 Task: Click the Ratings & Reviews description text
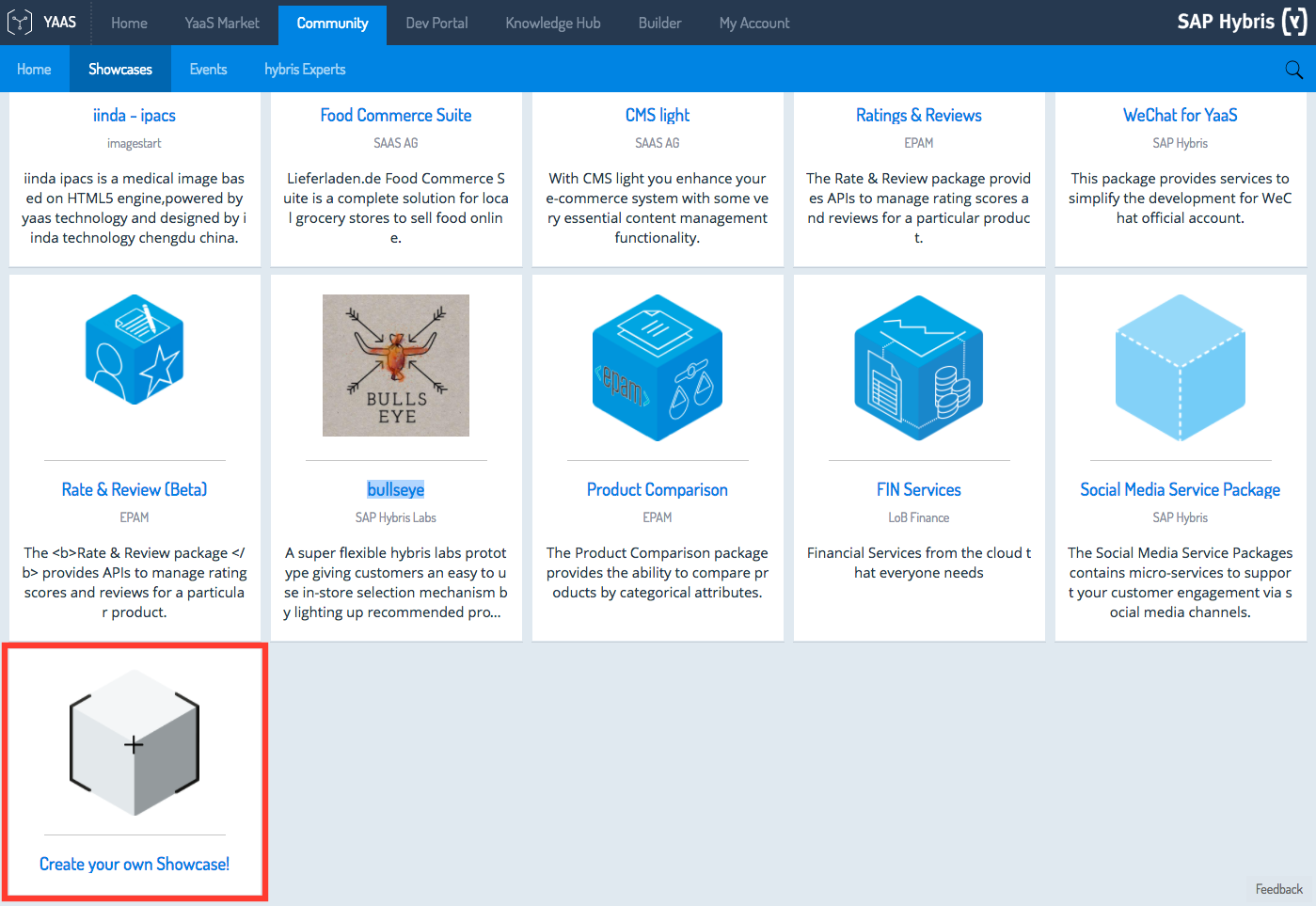click(x=919, y=208)
